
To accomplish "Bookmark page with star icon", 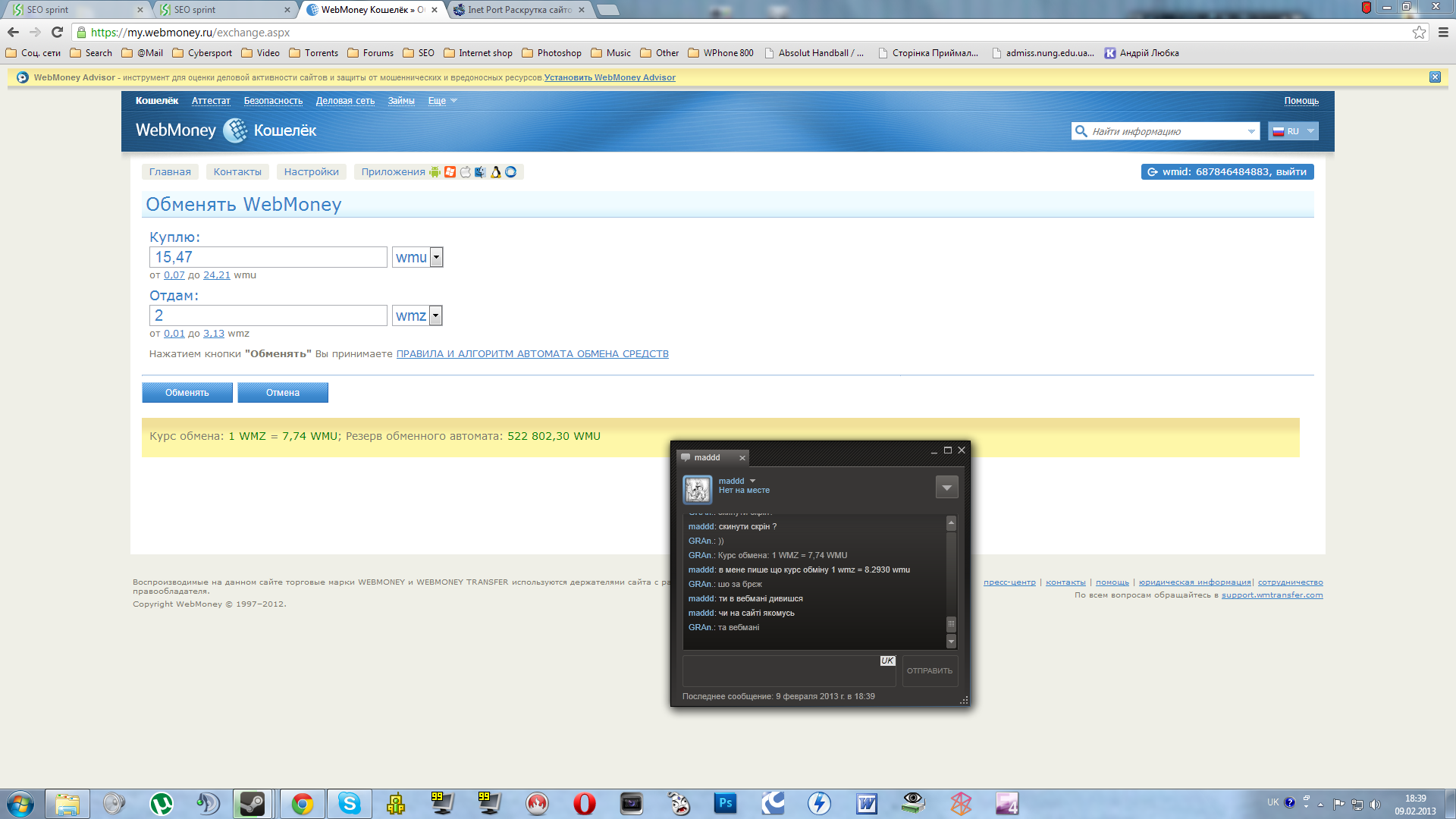I will click(1419, 32).
